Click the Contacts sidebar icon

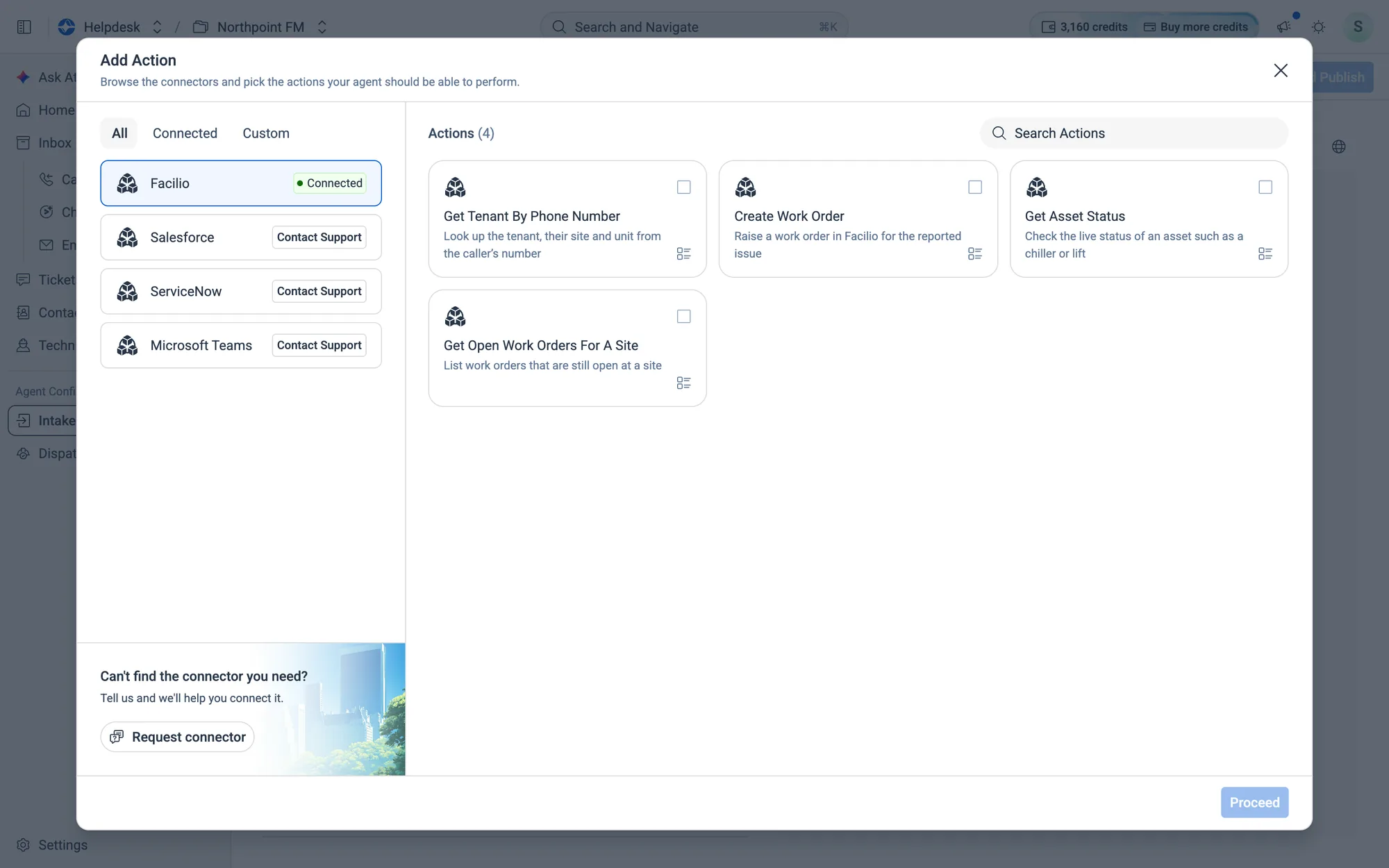(x=24, y=312)
